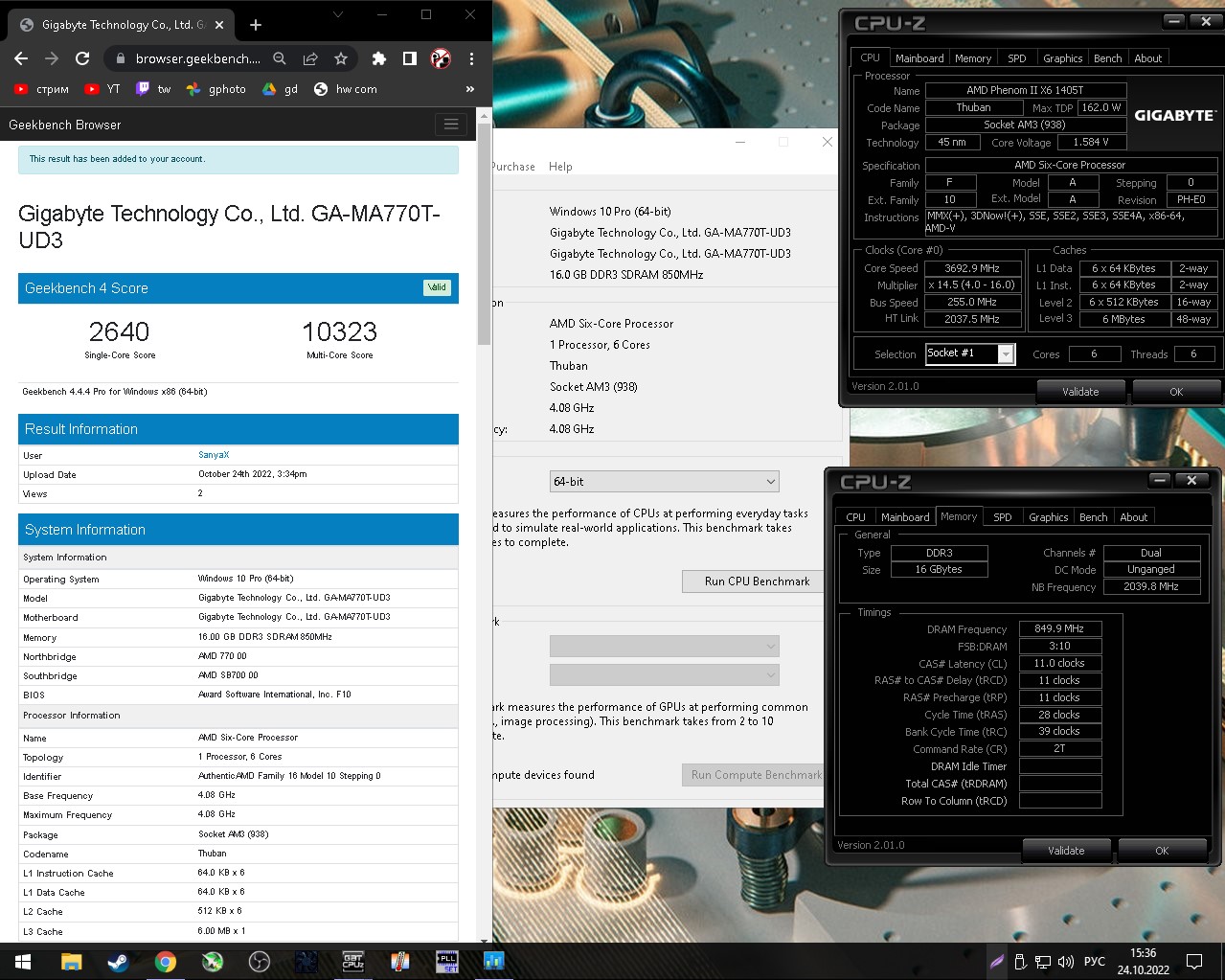Click the zoom magnifier icon in address bar
1225x980 pixels.
coord(280,58)
